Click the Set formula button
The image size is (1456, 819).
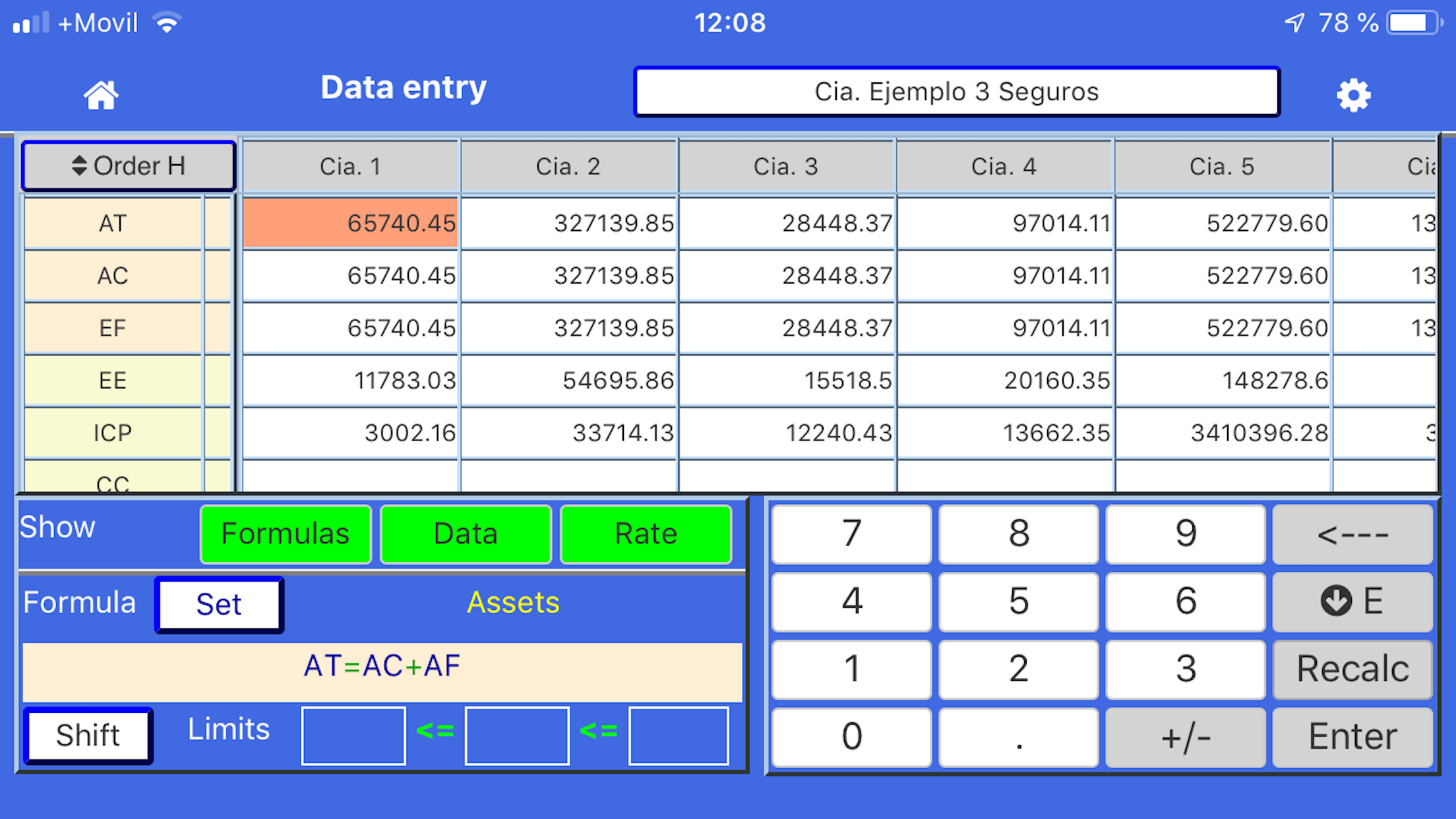219,604
